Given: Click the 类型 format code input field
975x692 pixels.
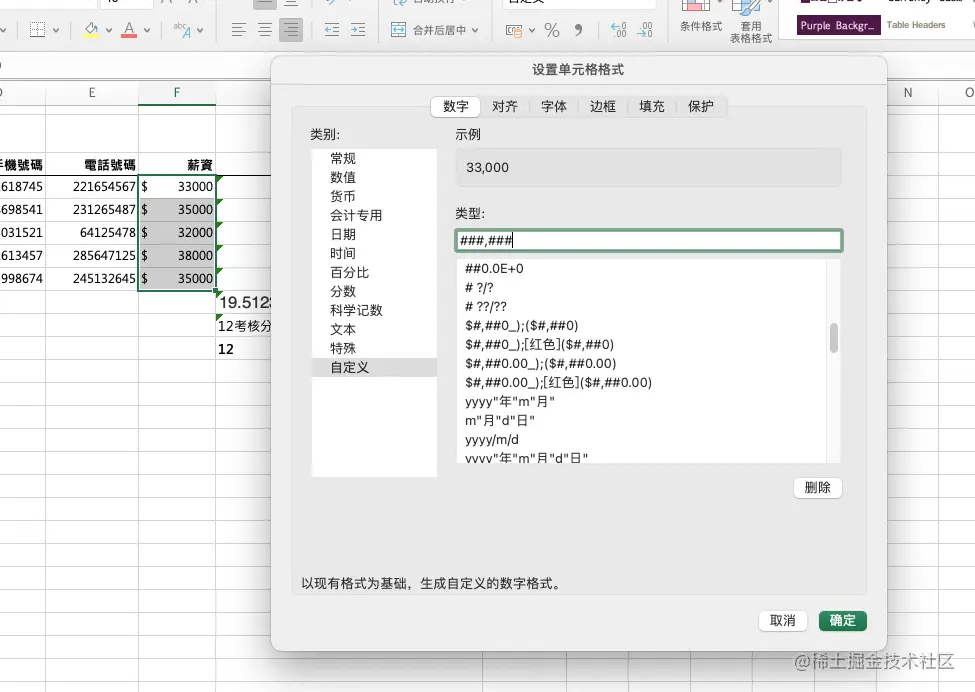Looking at the screenshot, I should click(x=649, y=241).
